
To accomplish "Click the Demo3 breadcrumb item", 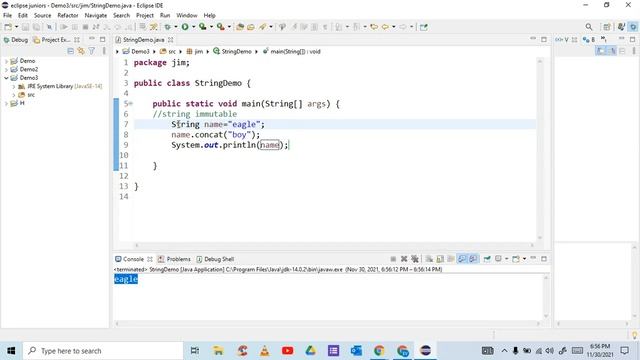I will [136, 51].
